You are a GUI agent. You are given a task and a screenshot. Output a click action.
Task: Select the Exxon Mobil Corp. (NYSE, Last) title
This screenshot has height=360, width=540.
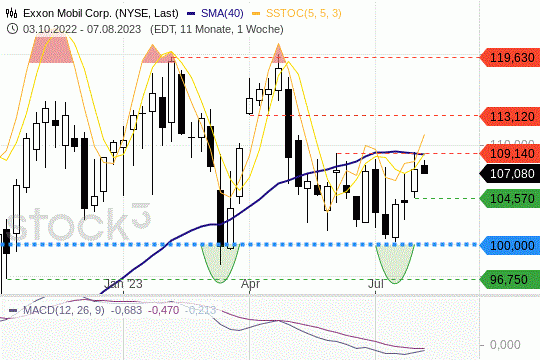(x=101, y=13)
